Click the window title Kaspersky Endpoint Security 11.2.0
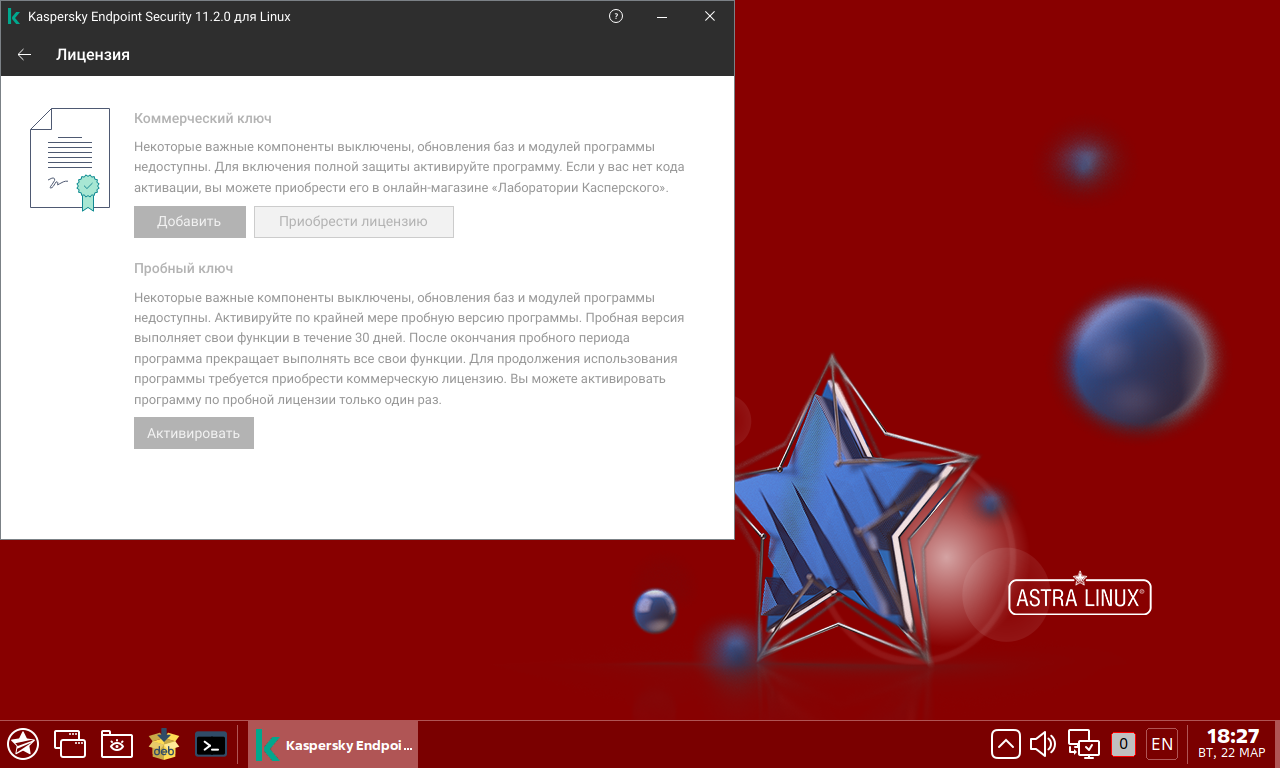 pyautogui.click(x=160, y=17)
